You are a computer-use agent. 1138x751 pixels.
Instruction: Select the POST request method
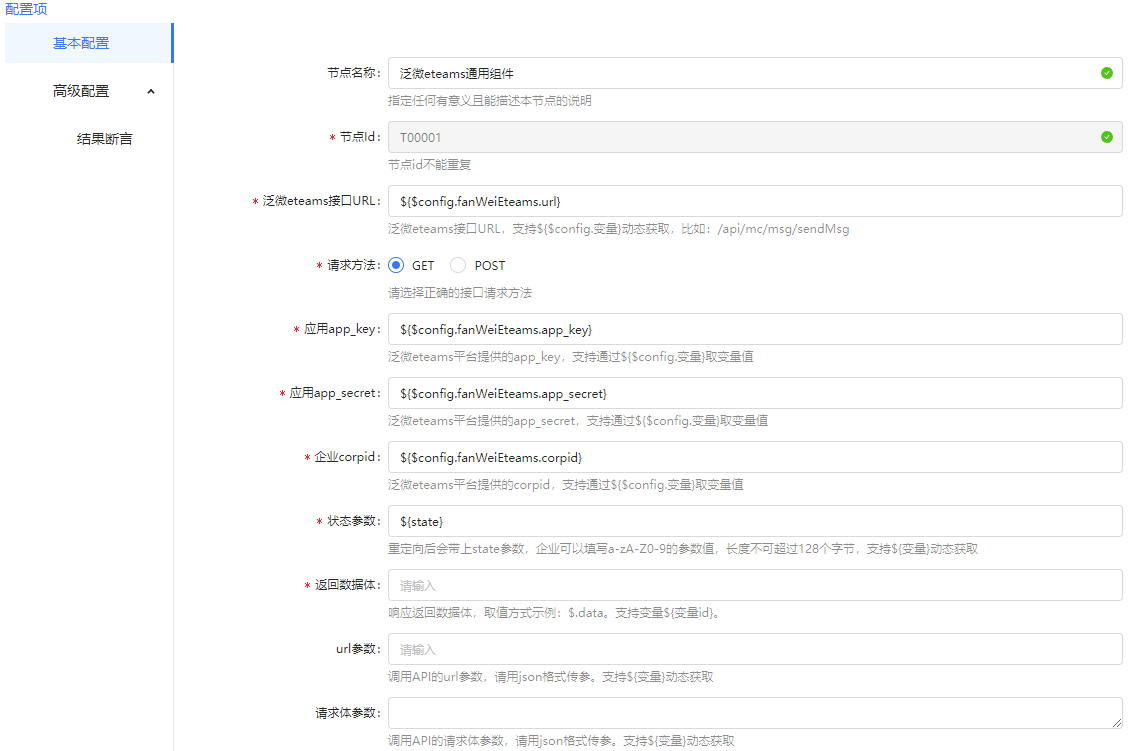coord(458,266)
